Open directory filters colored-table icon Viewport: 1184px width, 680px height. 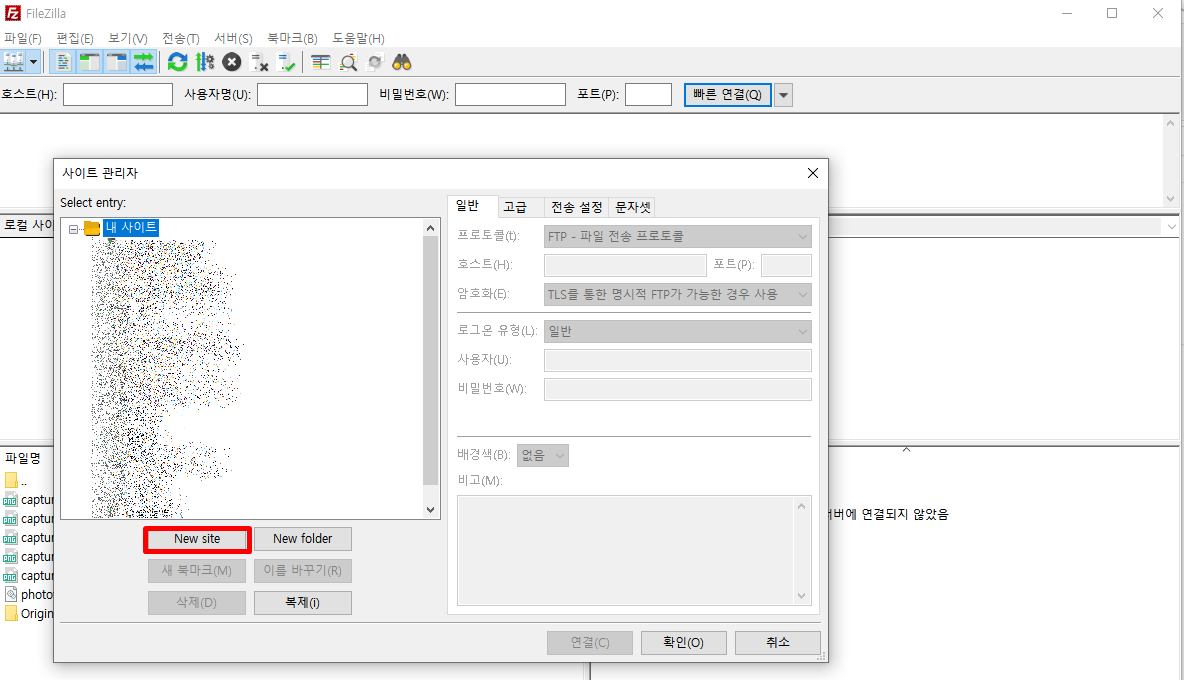(x=321, y=62)
